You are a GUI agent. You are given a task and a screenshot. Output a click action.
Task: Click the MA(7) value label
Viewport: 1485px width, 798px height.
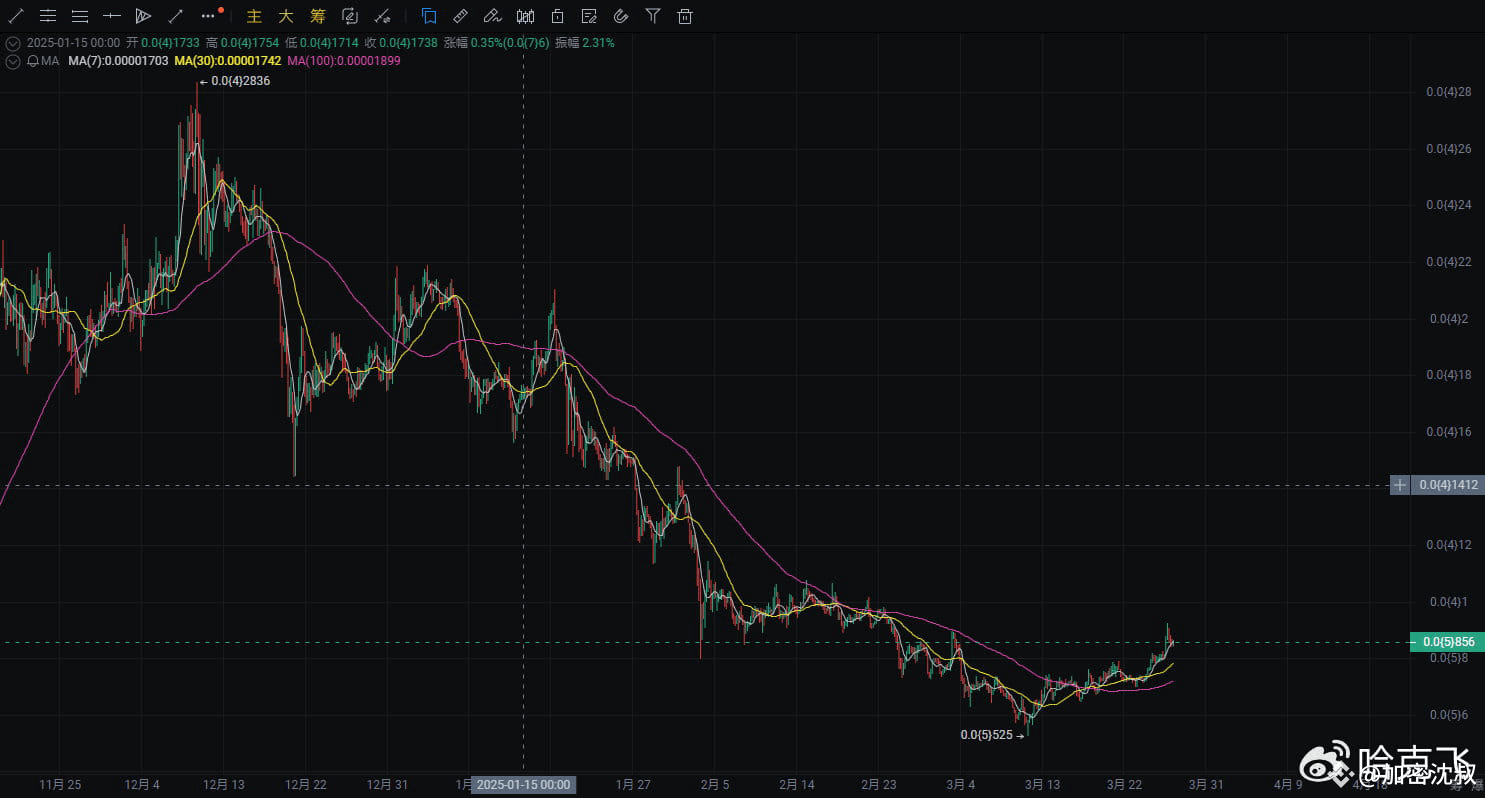pos(120,61)
